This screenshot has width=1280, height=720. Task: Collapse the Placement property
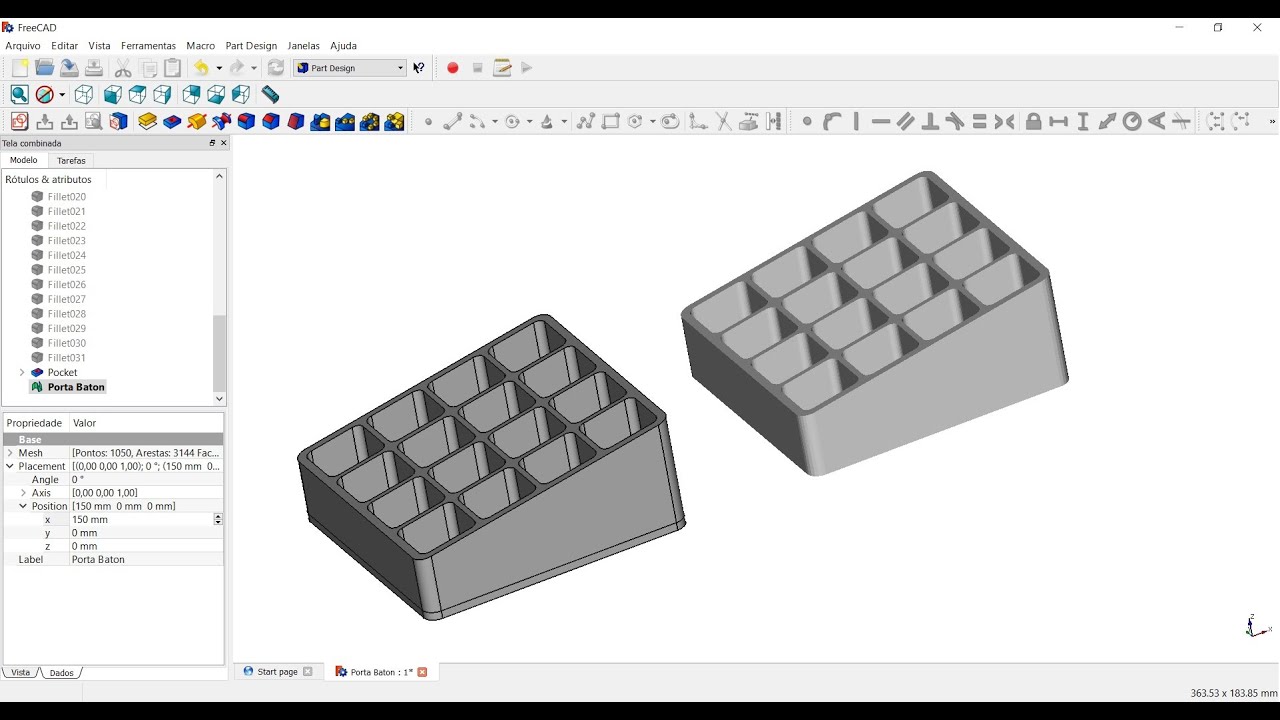(10, 466)
